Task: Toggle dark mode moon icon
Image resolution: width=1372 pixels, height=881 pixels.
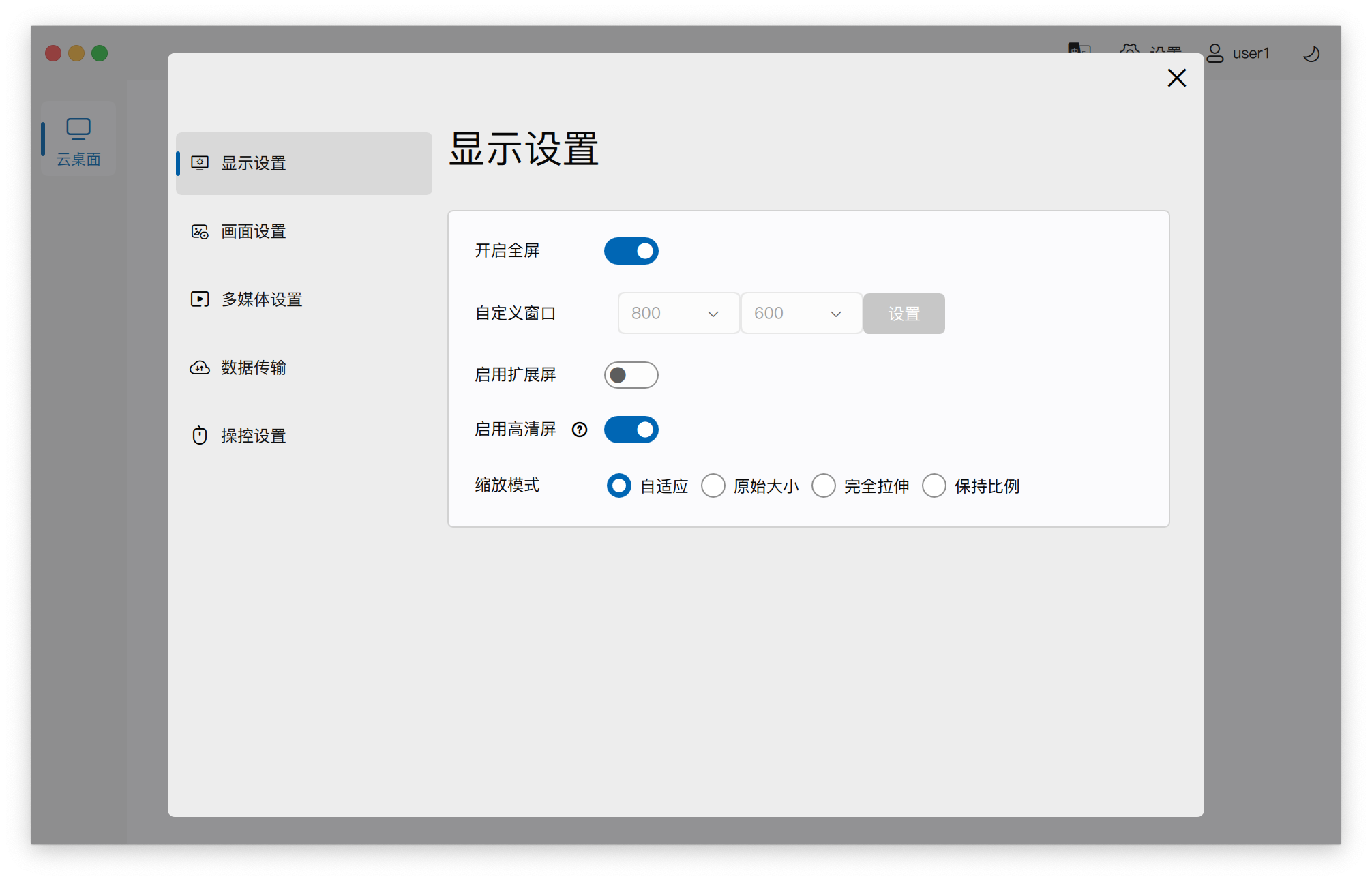Action: tap(1311, 54)
